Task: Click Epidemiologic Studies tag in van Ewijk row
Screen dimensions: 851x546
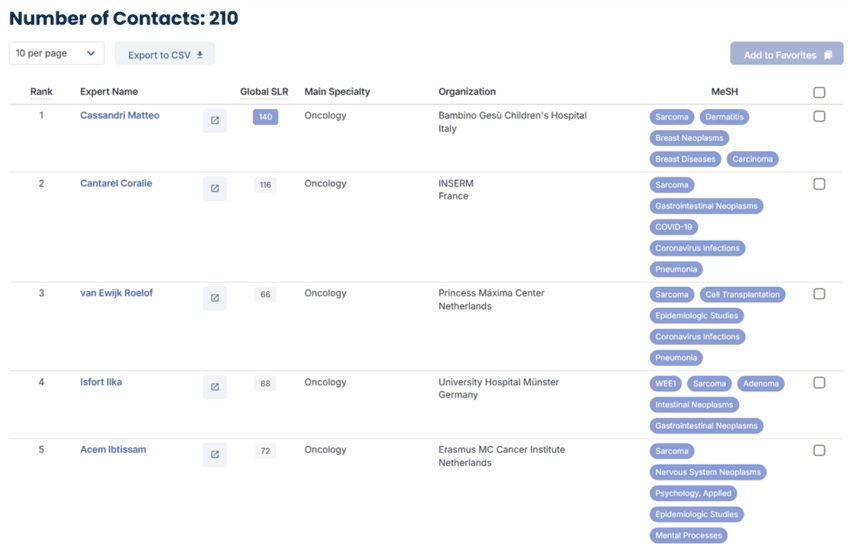Action: point(696,316)
